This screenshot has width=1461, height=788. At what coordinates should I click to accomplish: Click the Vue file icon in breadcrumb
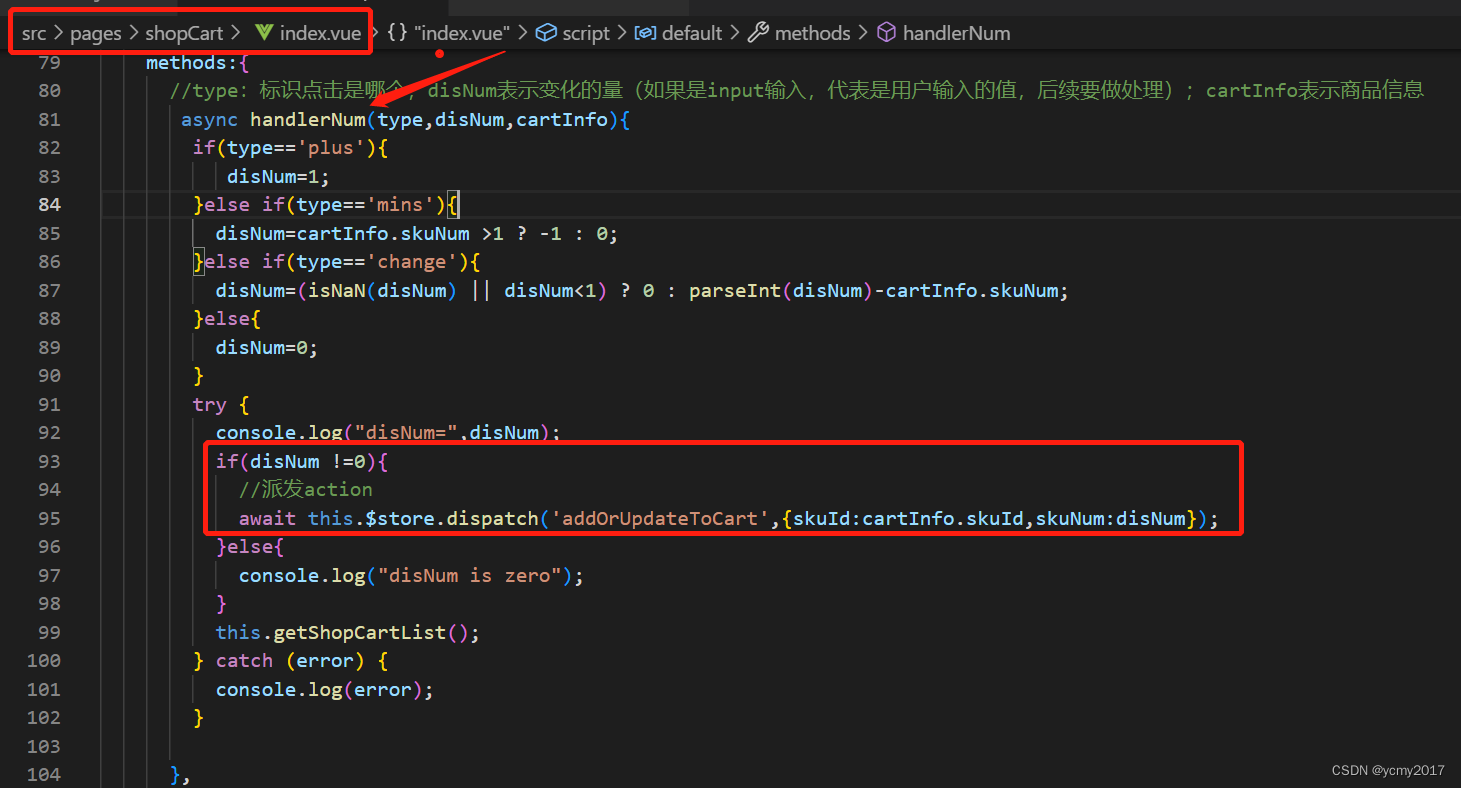click(x=264, y=33)
